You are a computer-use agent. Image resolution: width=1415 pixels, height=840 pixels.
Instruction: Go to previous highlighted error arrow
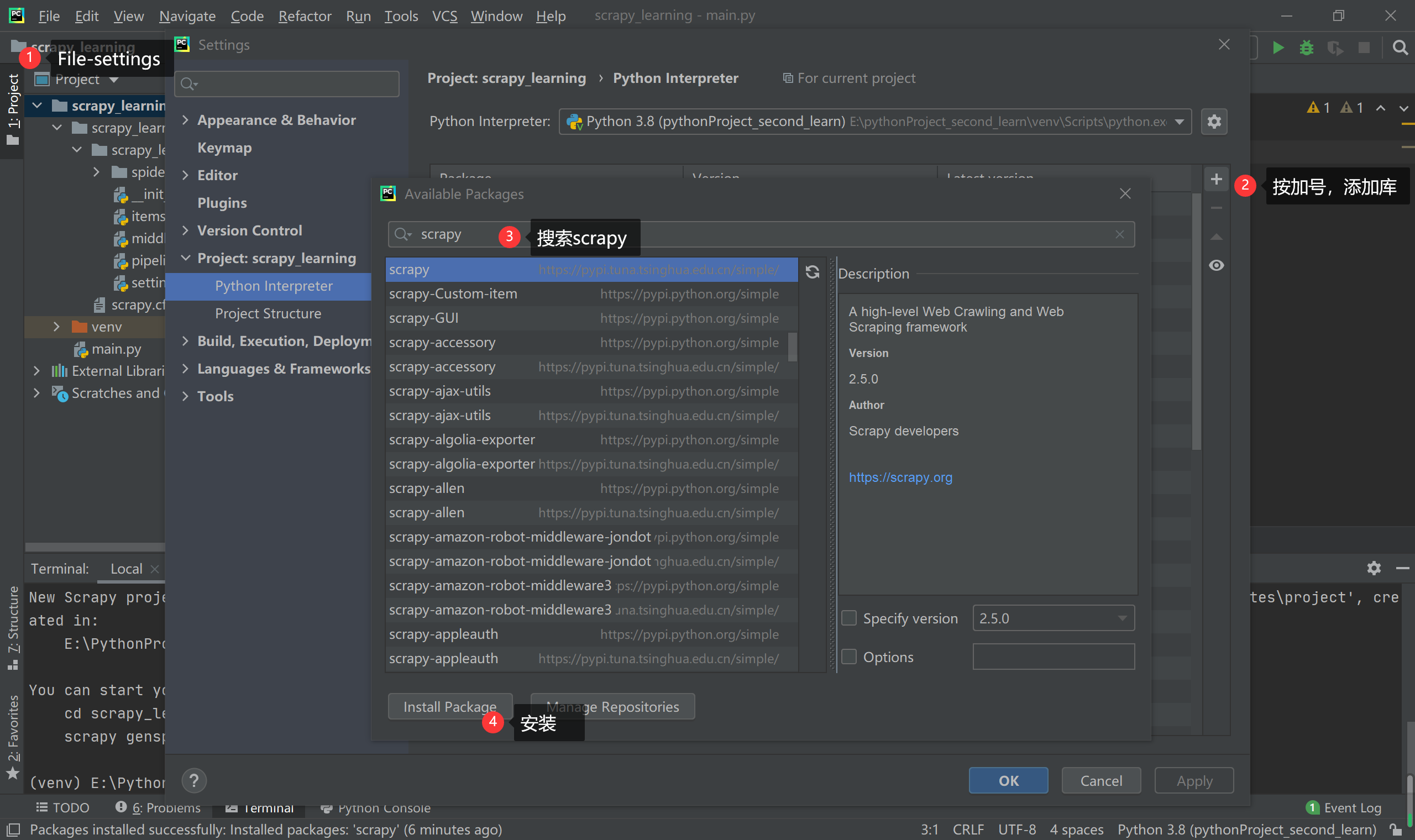pos(1381,108)
